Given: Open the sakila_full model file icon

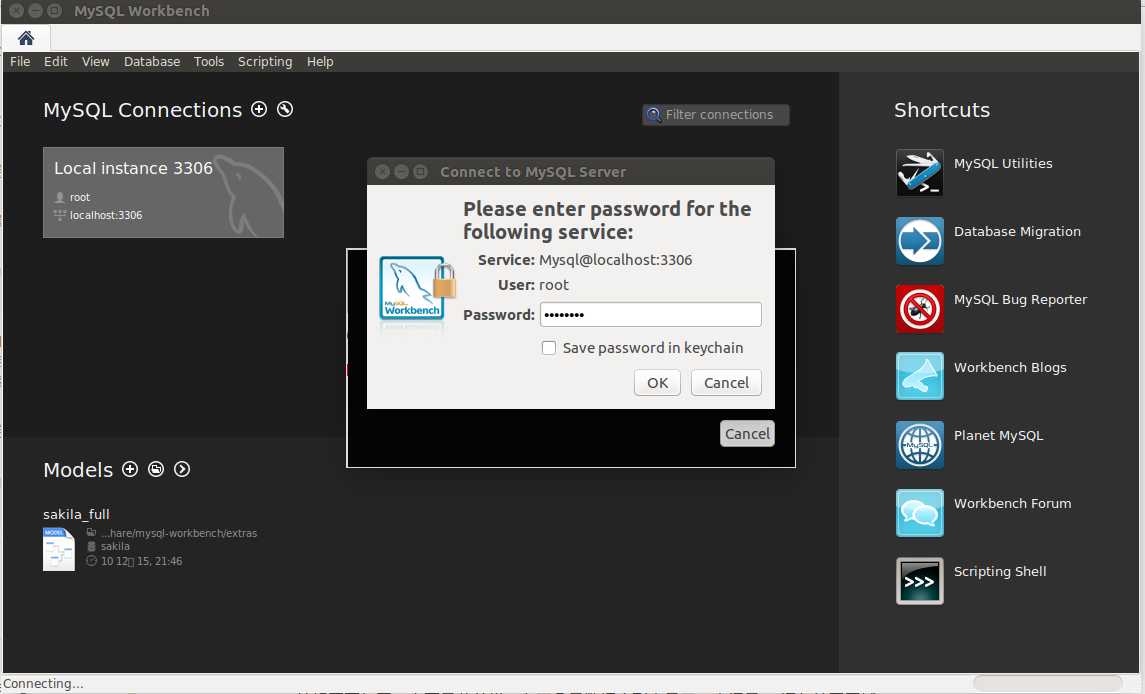Looking at the screenshot, I should point(58,549).
